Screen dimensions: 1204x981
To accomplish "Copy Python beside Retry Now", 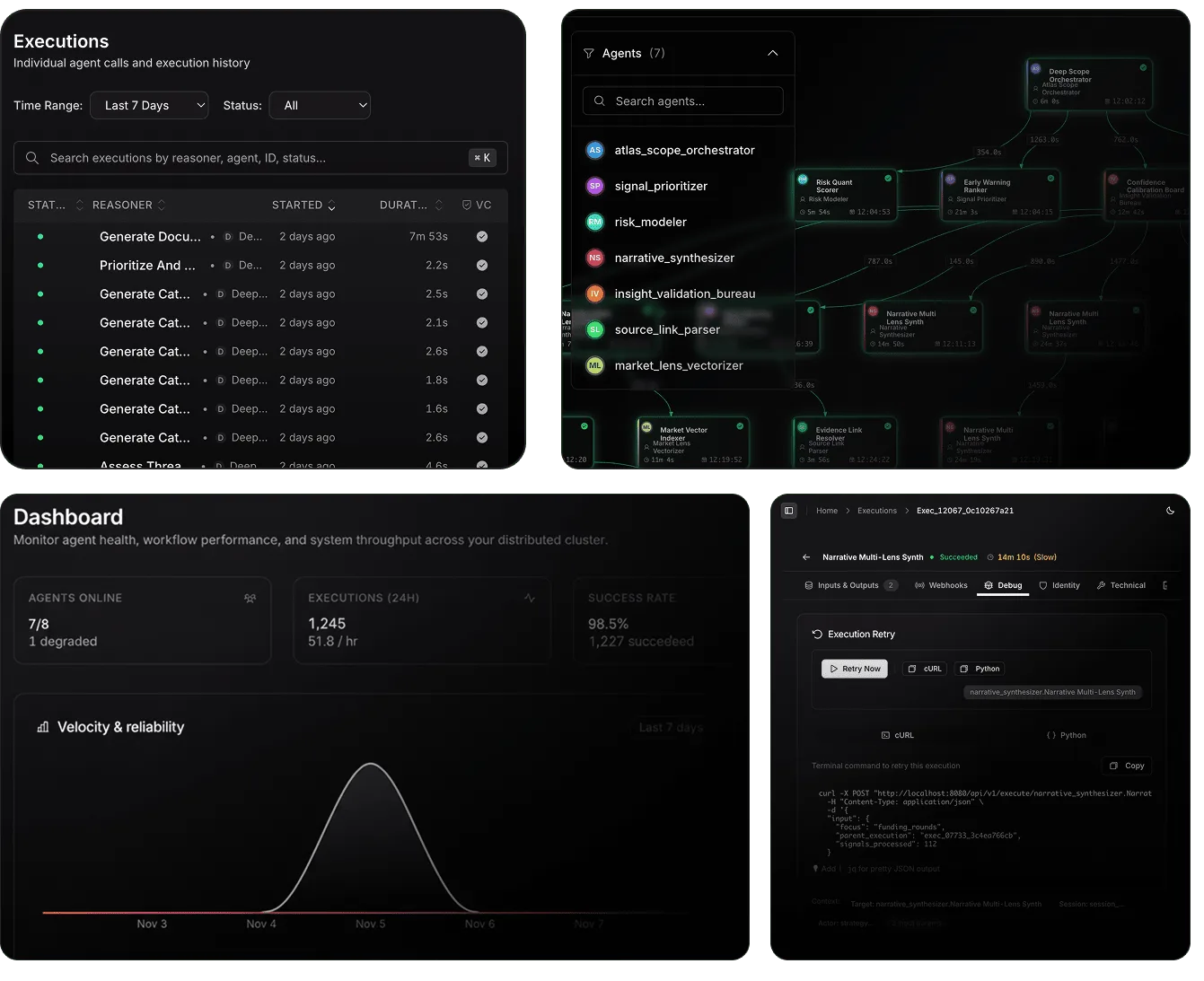I will click(980, 669).
